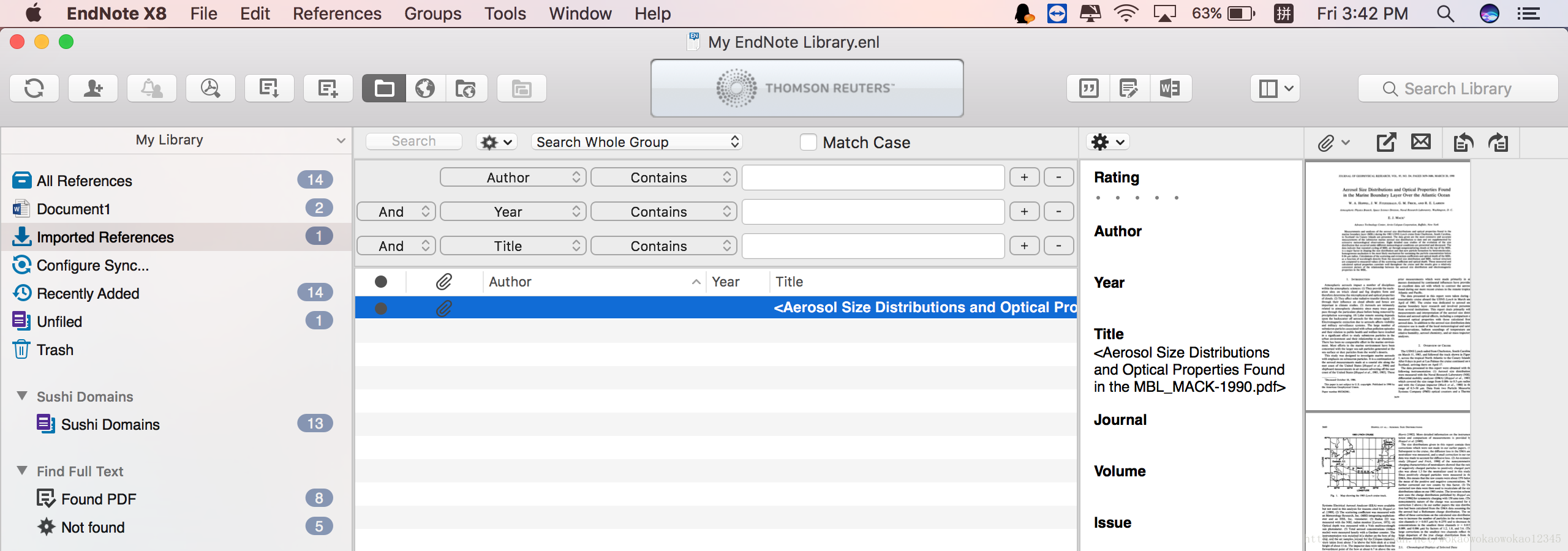The height and width of the screenshot is (551, 1568).
Task: Open the Author field dropdown in search
Action: [x=513, y=178]
